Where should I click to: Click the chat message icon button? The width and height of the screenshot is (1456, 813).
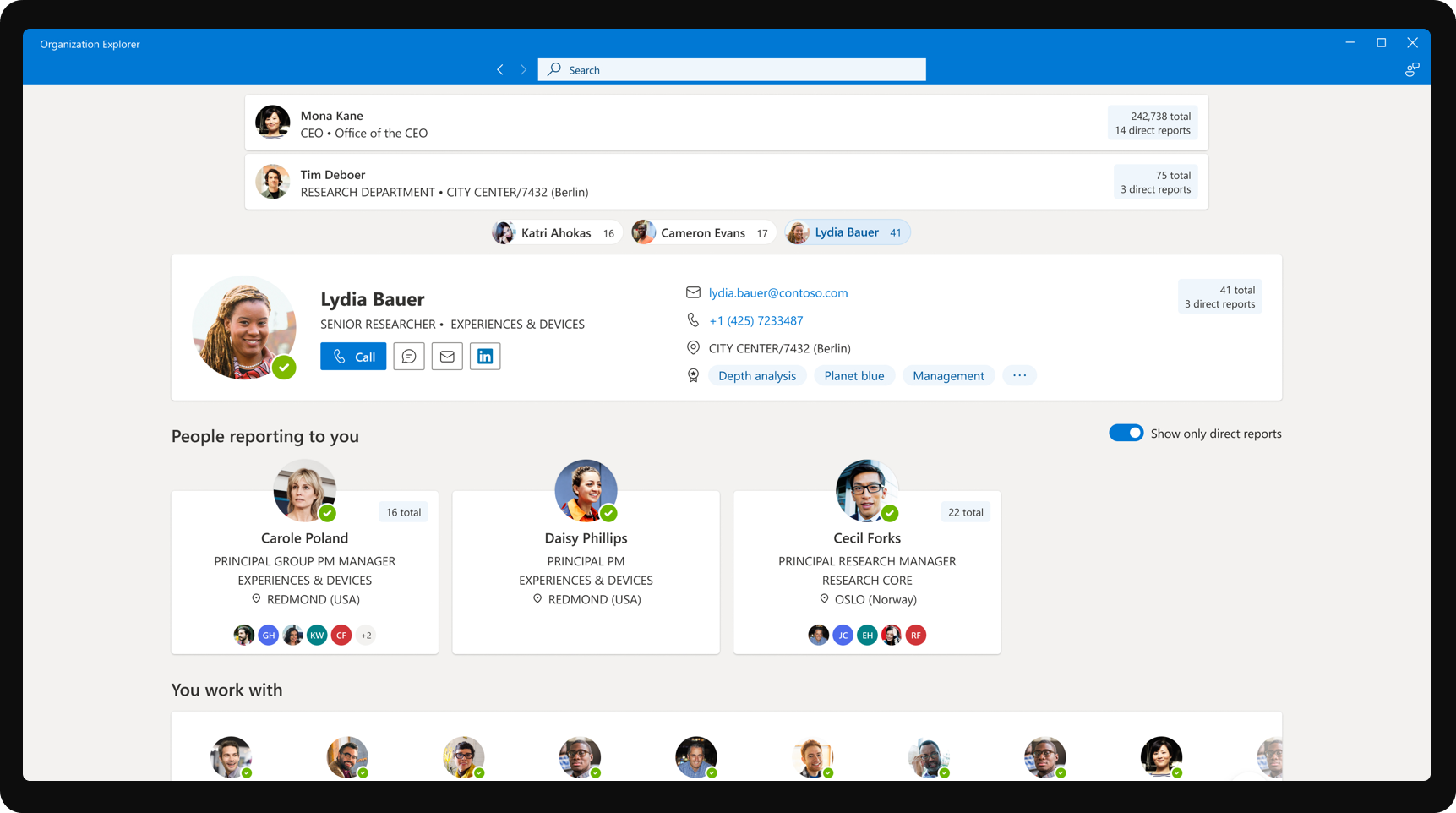409,357
